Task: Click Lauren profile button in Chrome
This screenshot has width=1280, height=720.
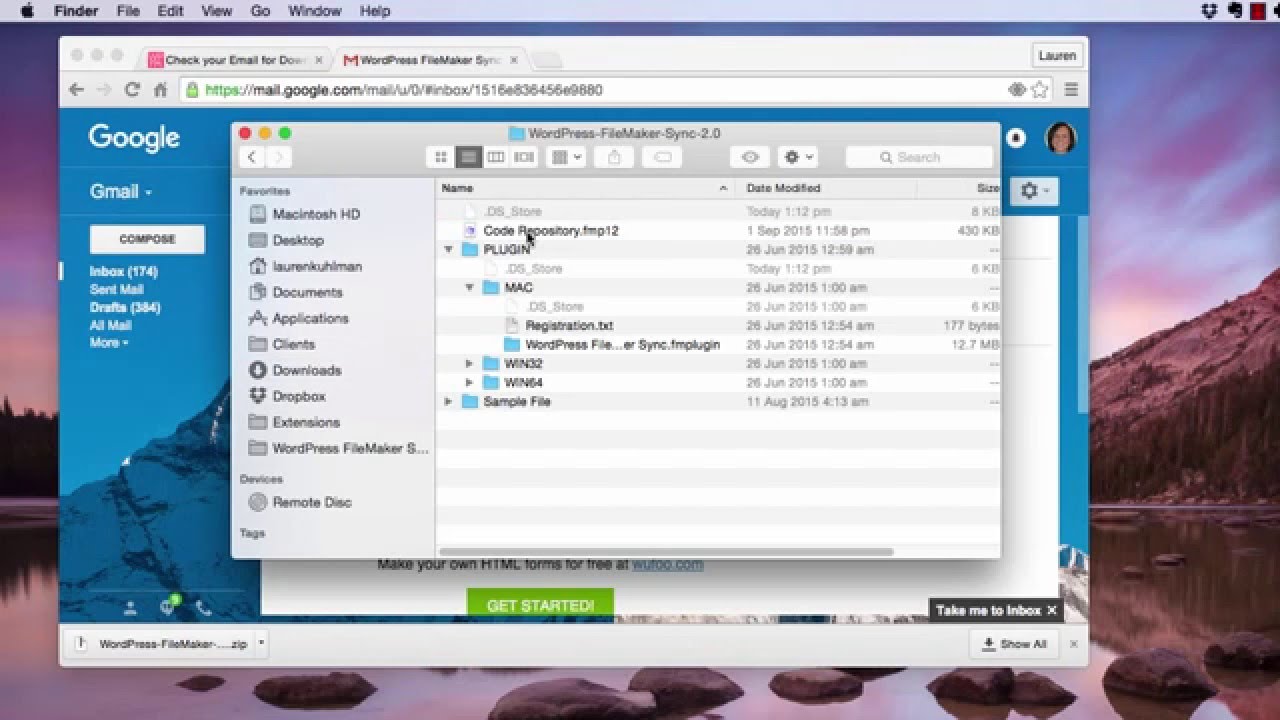Action: tap(1057, 56)
